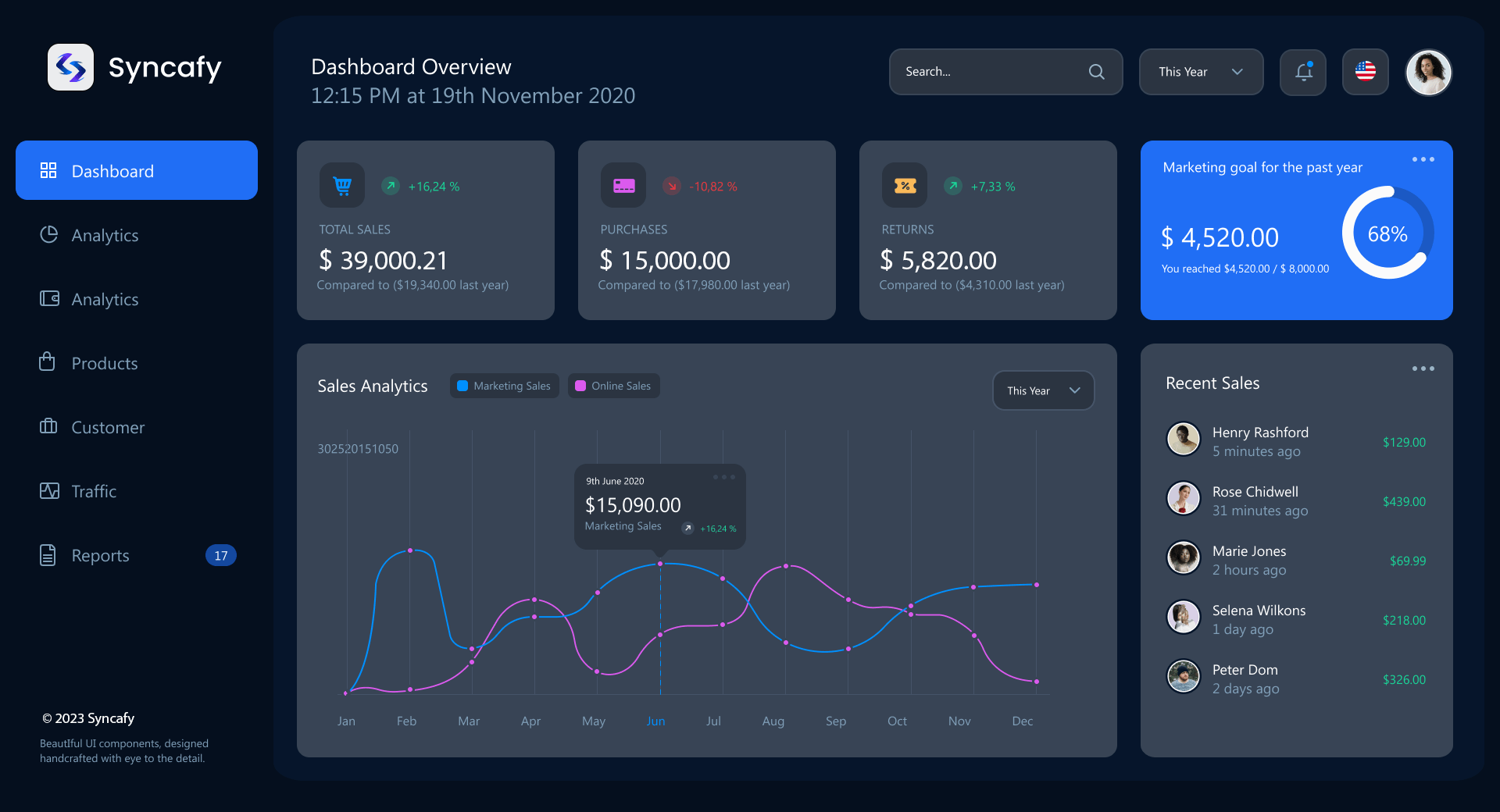1500x812 pixels.
Task: Toggle the Online Sales legend series
Action: (x=613, y=386)
